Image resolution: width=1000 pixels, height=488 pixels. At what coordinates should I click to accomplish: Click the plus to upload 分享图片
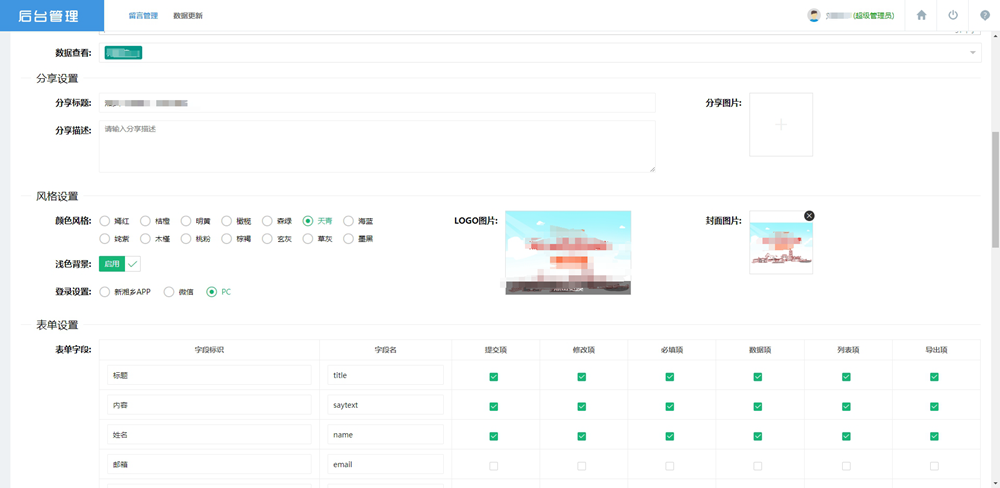(x=781, y=124)
